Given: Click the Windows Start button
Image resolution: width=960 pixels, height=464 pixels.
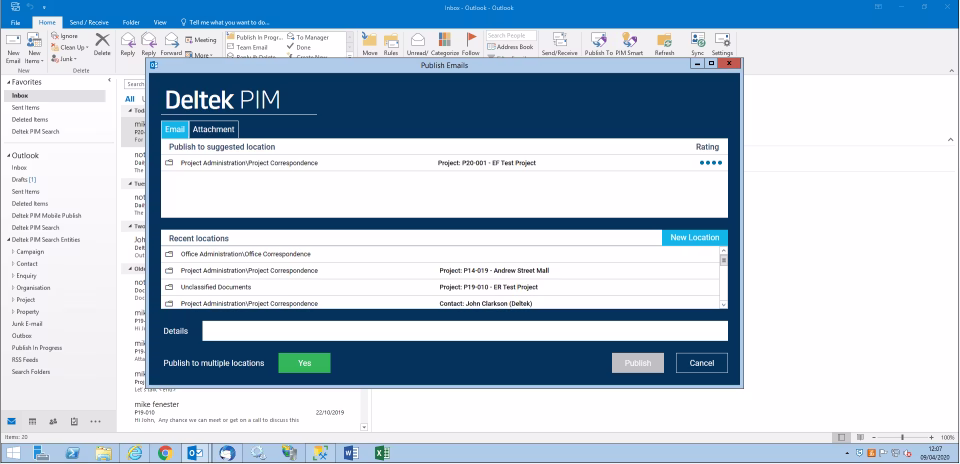Looking at the screenshot, I should (x=12, y=453).
